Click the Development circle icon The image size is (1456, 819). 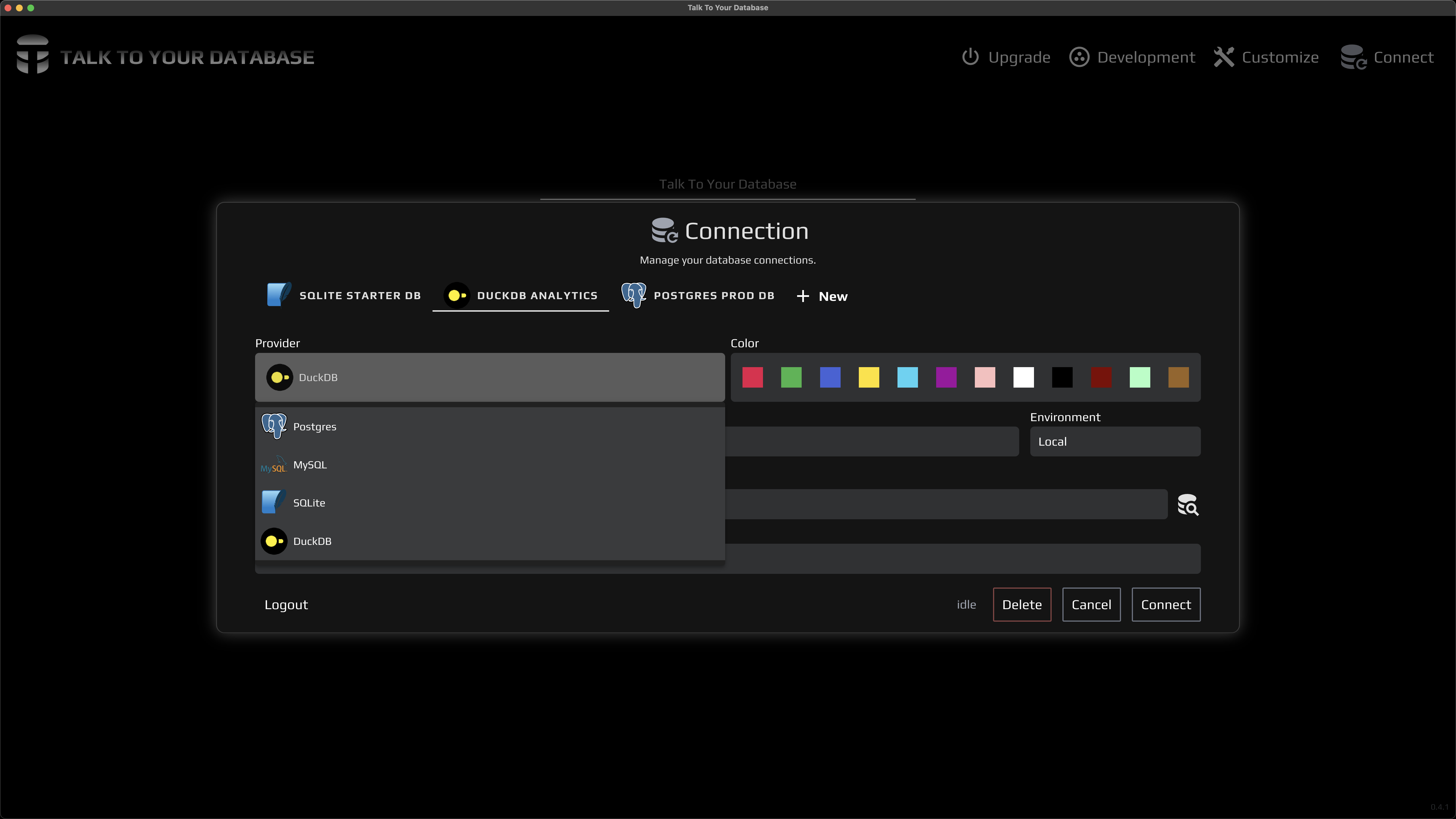1079,57
